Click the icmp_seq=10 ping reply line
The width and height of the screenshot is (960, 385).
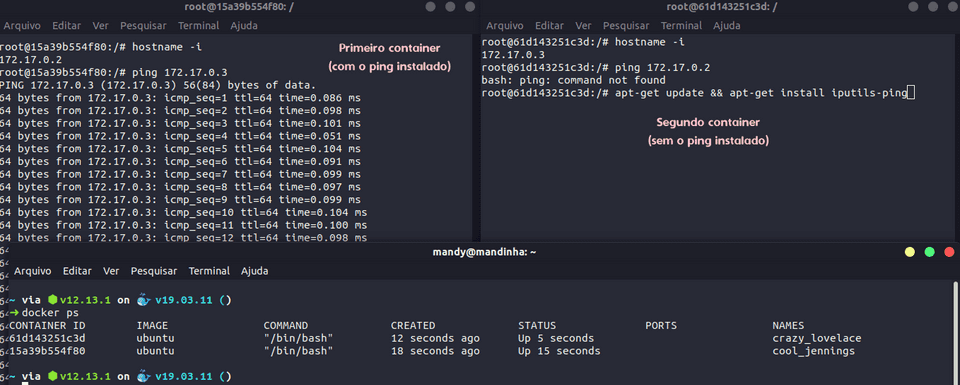pyautogui.click(x=184, y=212)
